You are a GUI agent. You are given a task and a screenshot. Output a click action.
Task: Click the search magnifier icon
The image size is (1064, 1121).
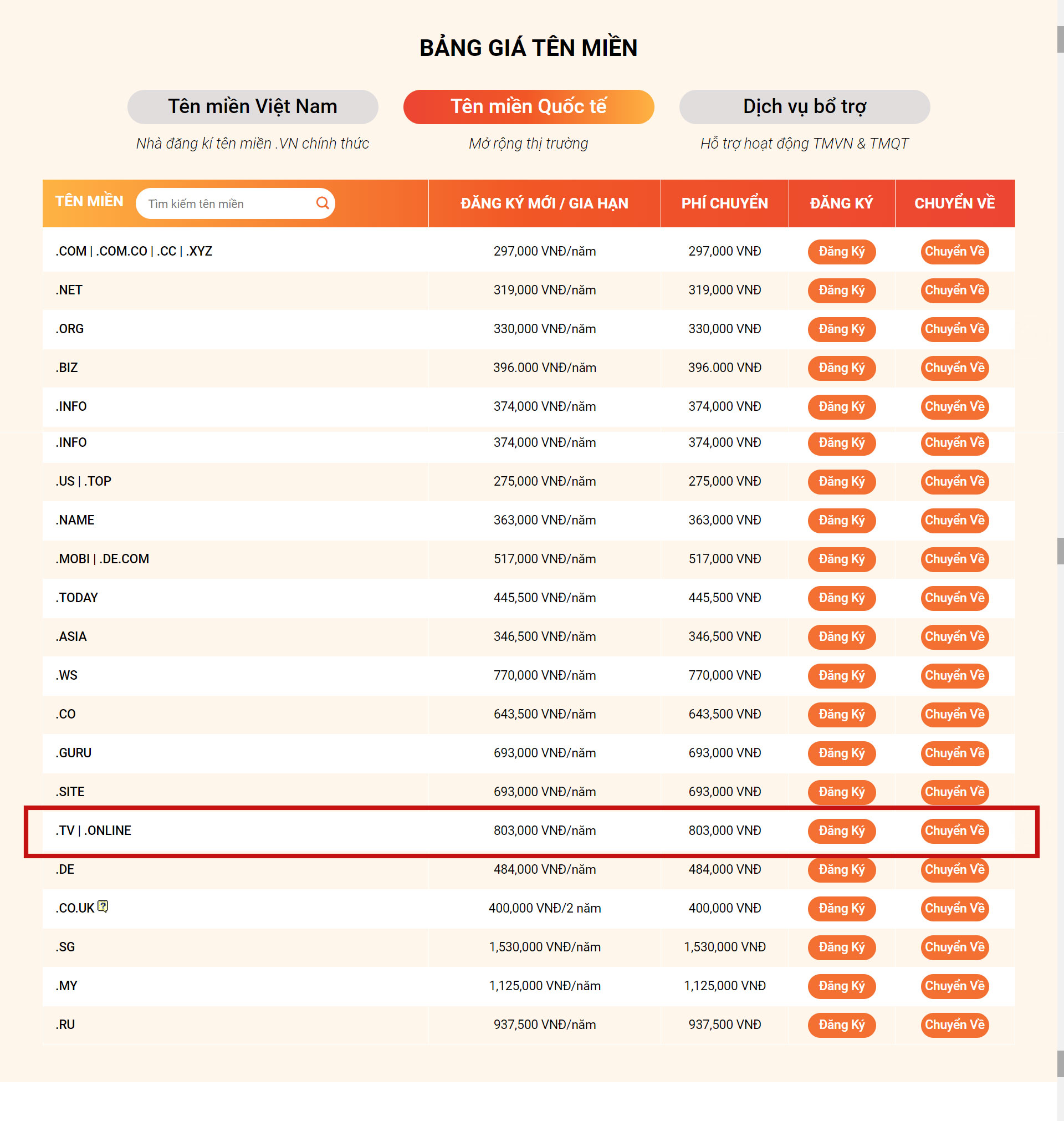322,203
